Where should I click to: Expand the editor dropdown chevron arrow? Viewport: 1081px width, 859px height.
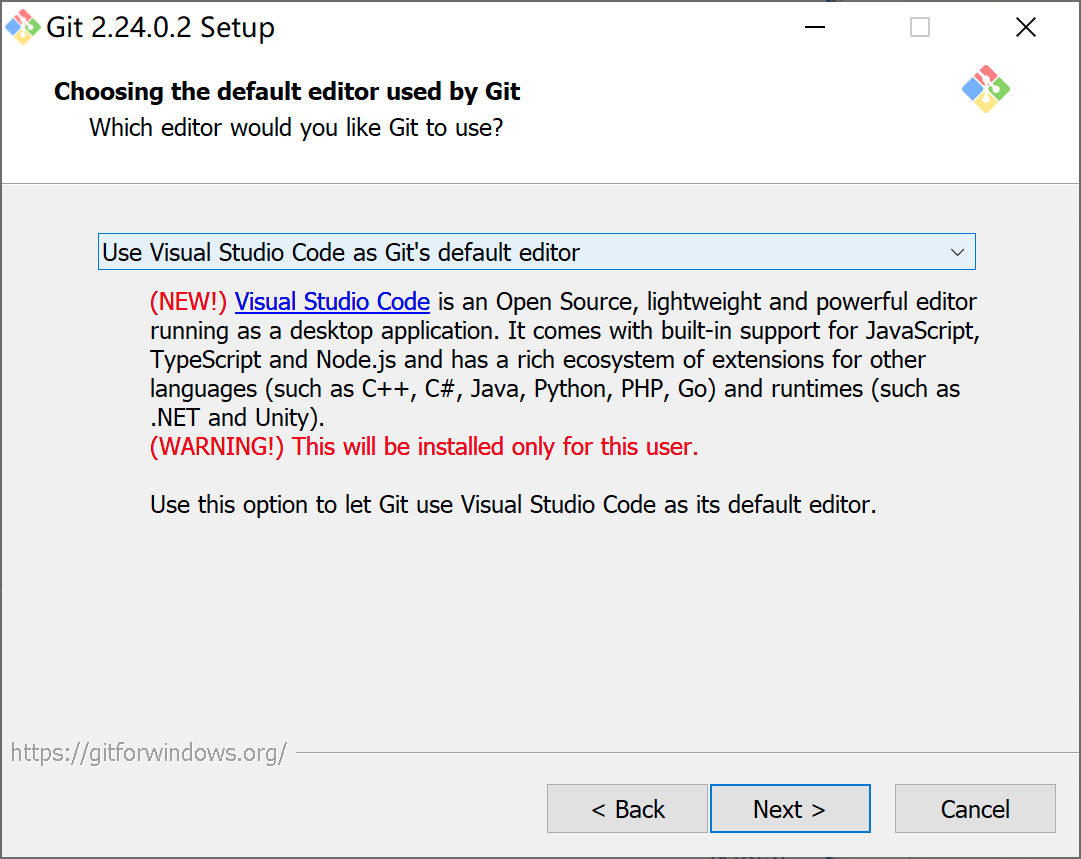point(957,252)
